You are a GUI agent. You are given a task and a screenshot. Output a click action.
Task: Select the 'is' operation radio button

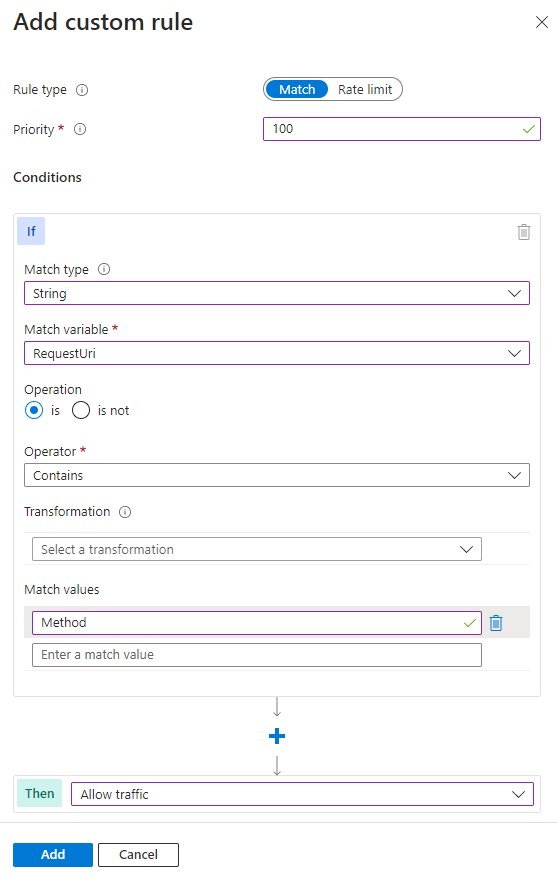34,410
